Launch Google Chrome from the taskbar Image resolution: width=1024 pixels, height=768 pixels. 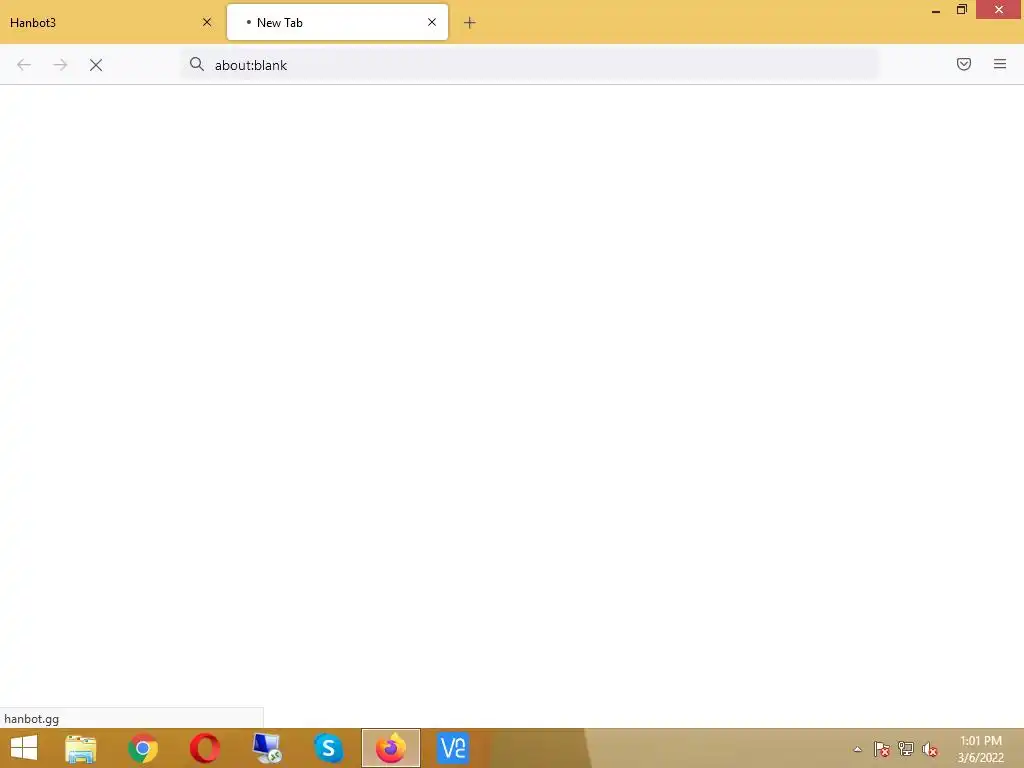click(143, 748)
